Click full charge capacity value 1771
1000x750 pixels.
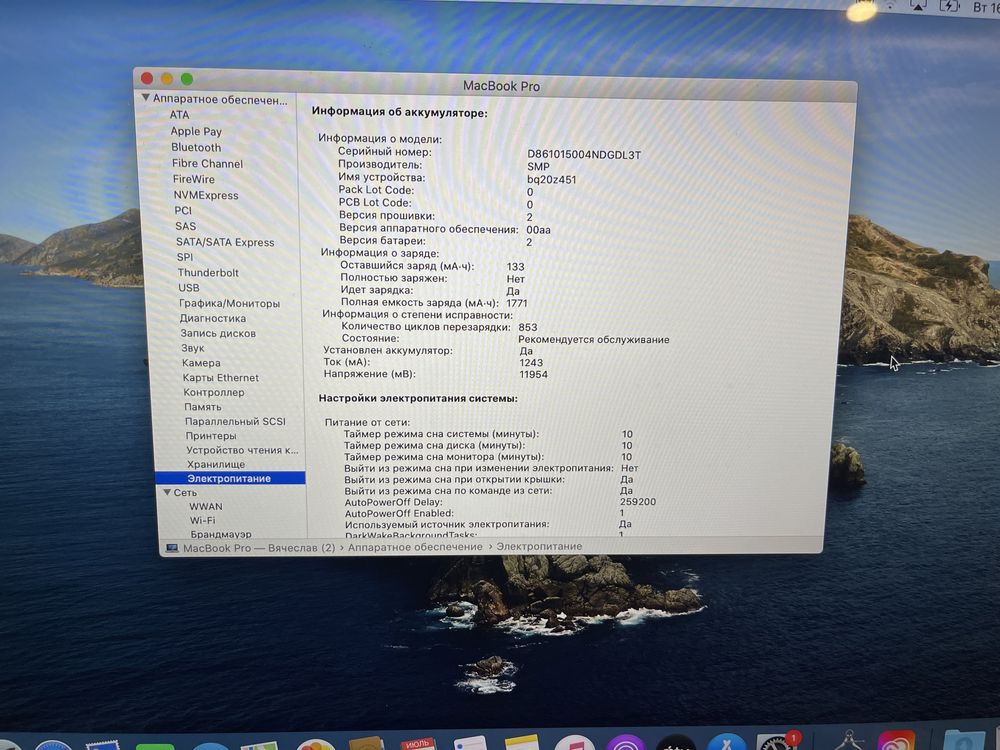[517, 303]
